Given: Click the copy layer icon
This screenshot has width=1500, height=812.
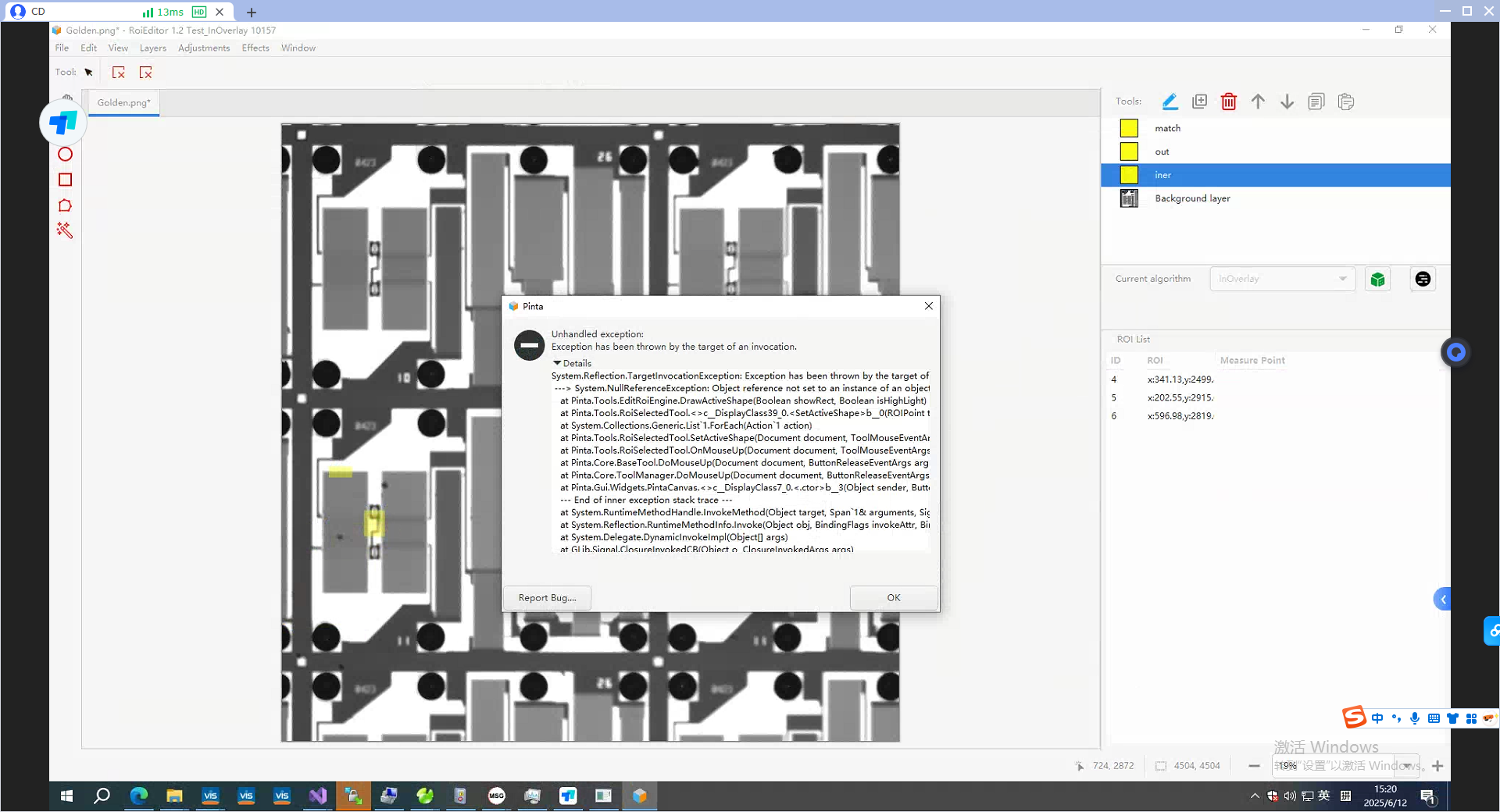Looking at the screenshot, I should click(x=1316, y=101).
